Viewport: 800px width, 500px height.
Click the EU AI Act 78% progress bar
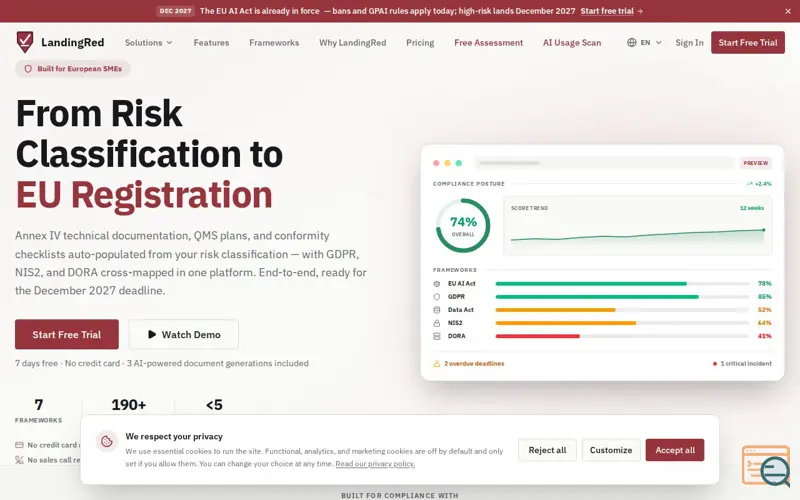[622, 284]
